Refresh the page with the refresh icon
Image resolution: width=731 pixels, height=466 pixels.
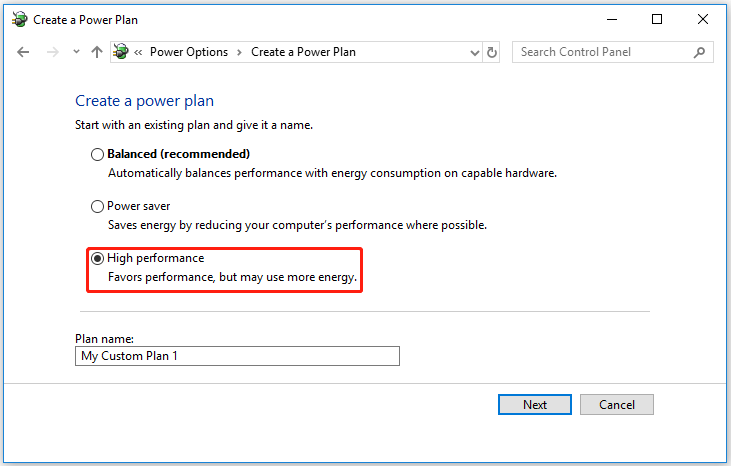point(491,52)
